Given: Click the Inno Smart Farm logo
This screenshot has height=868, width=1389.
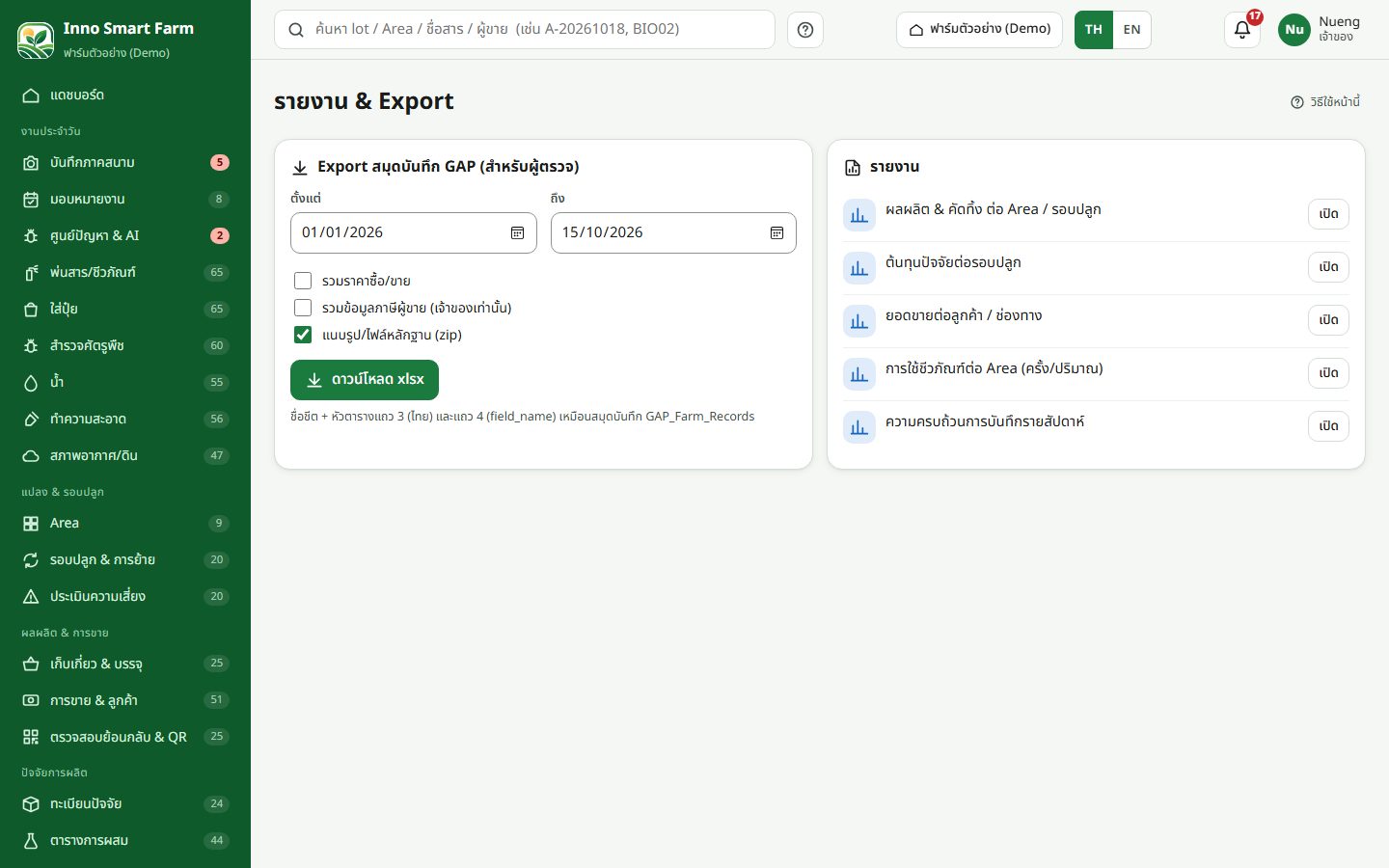Looking at the screenshot, I should (36, 40).
